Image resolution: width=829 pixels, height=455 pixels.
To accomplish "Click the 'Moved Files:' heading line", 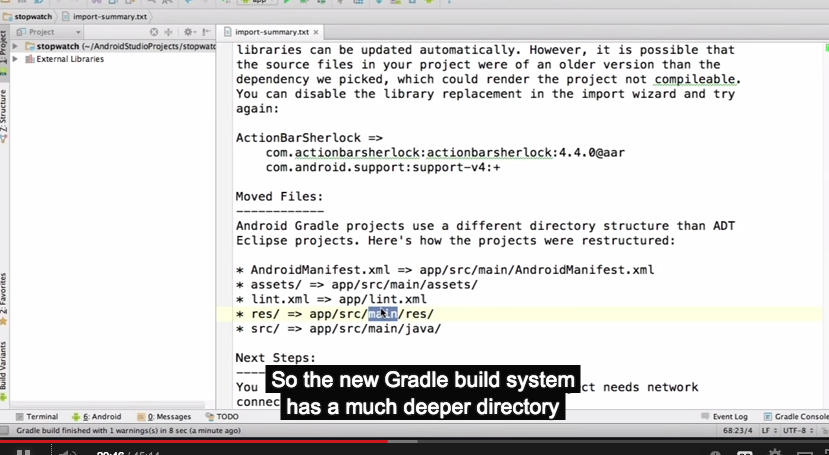I will click(x=279, y=197).
